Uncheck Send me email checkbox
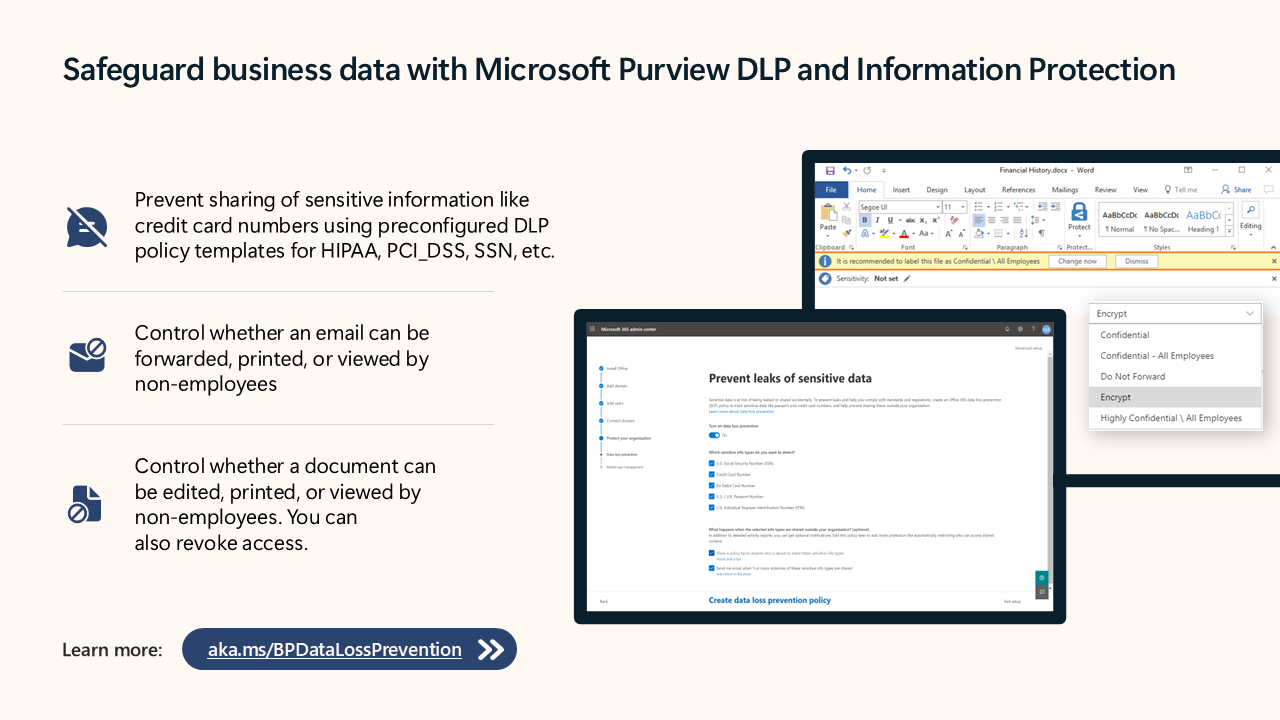The image size is (1280, 720). [x=711, y=568]
